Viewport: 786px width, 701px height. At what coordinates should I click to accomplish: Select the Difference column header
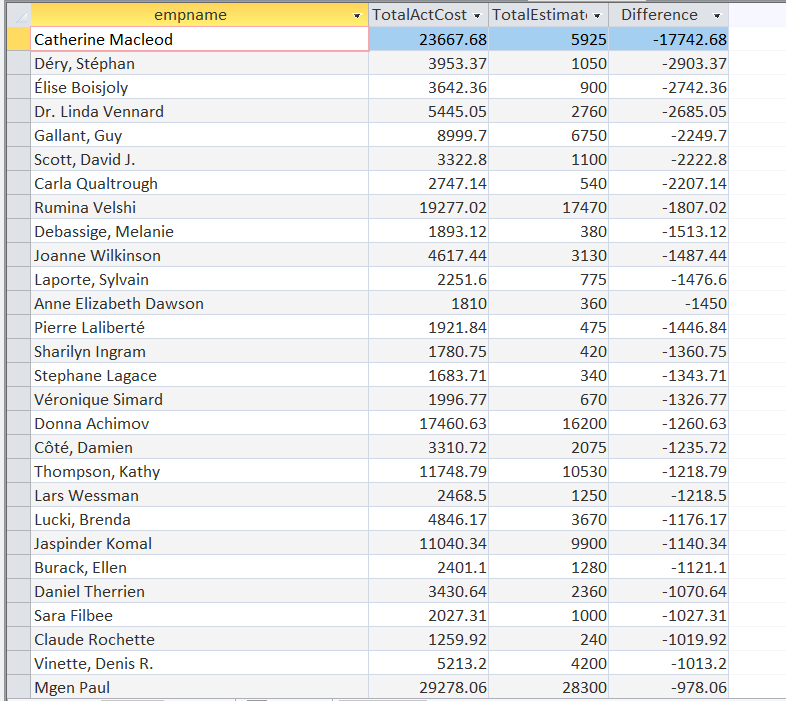tap(669, 15)
